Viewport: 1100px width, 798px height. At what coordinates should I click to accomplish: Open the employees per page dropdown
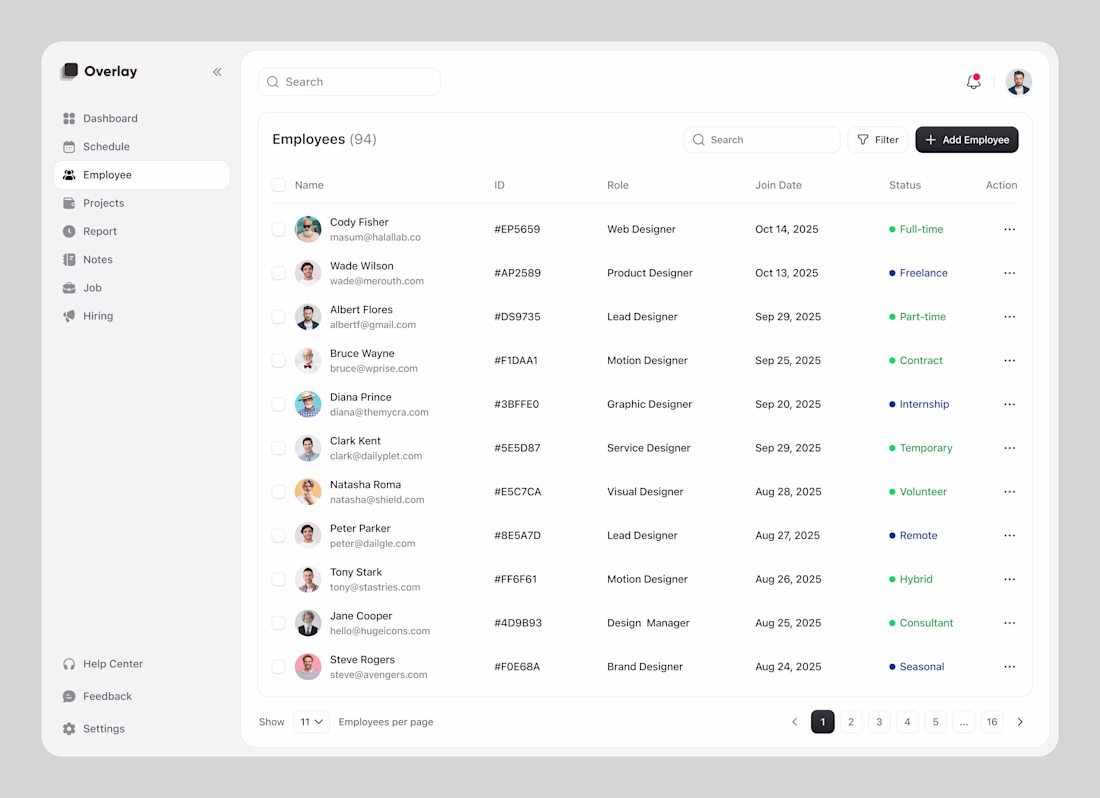[311, 722]
